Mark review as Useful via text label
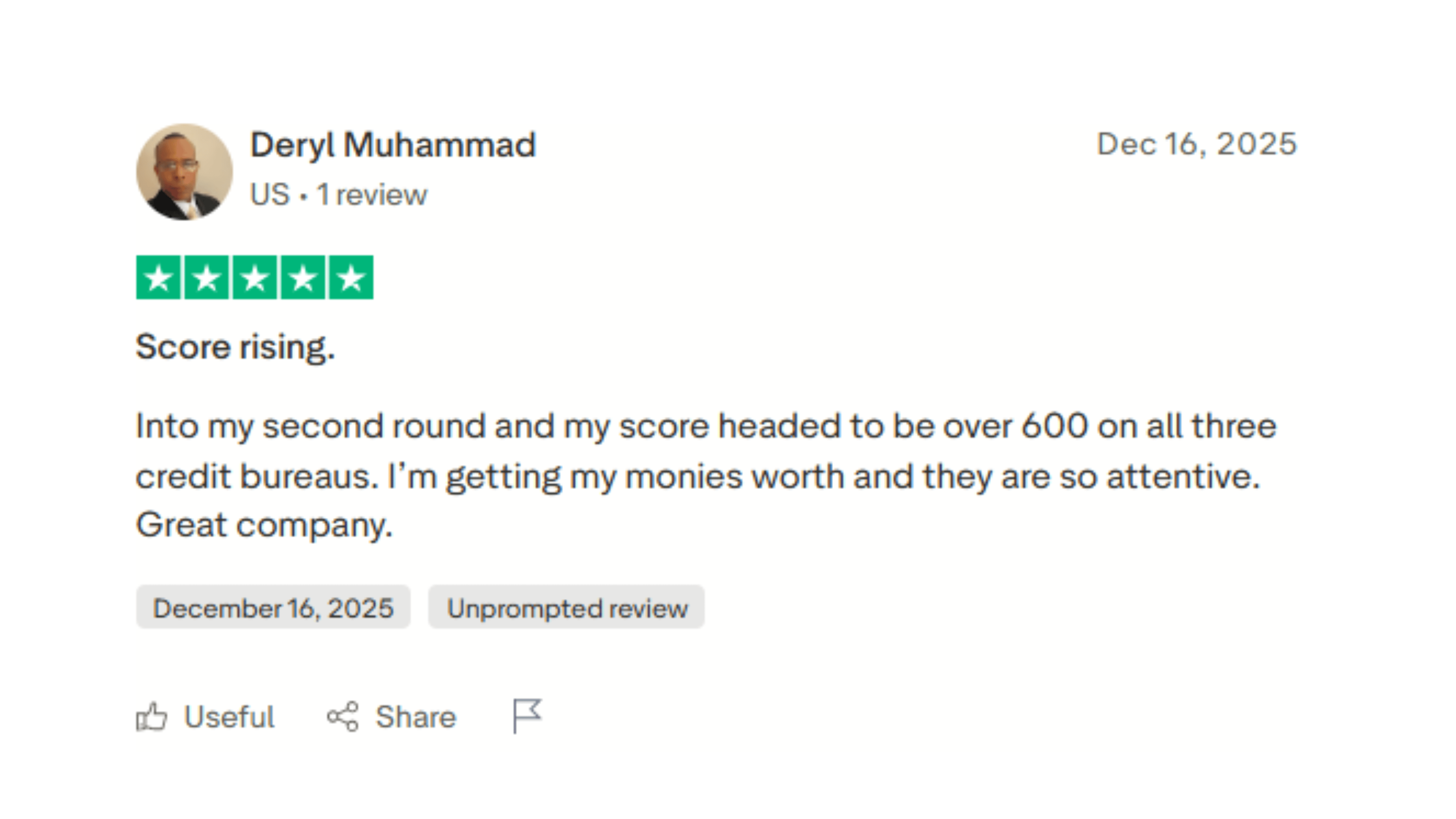The width and height of the screenshot is (1456, 819). point(229,717)
